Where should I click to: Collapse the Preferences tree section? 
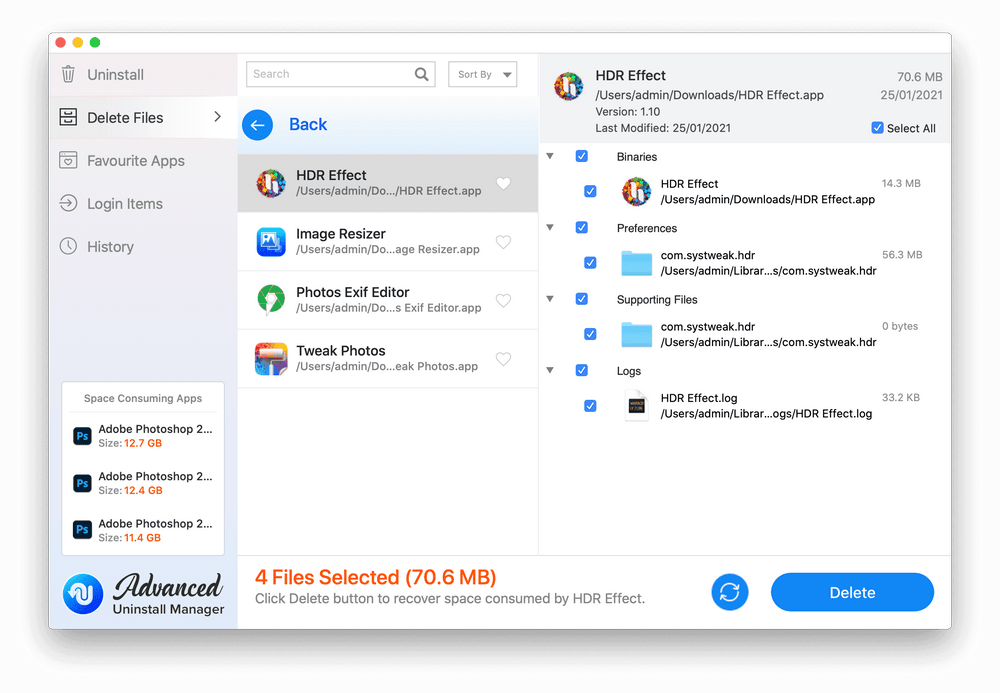(x=549, y=227)
